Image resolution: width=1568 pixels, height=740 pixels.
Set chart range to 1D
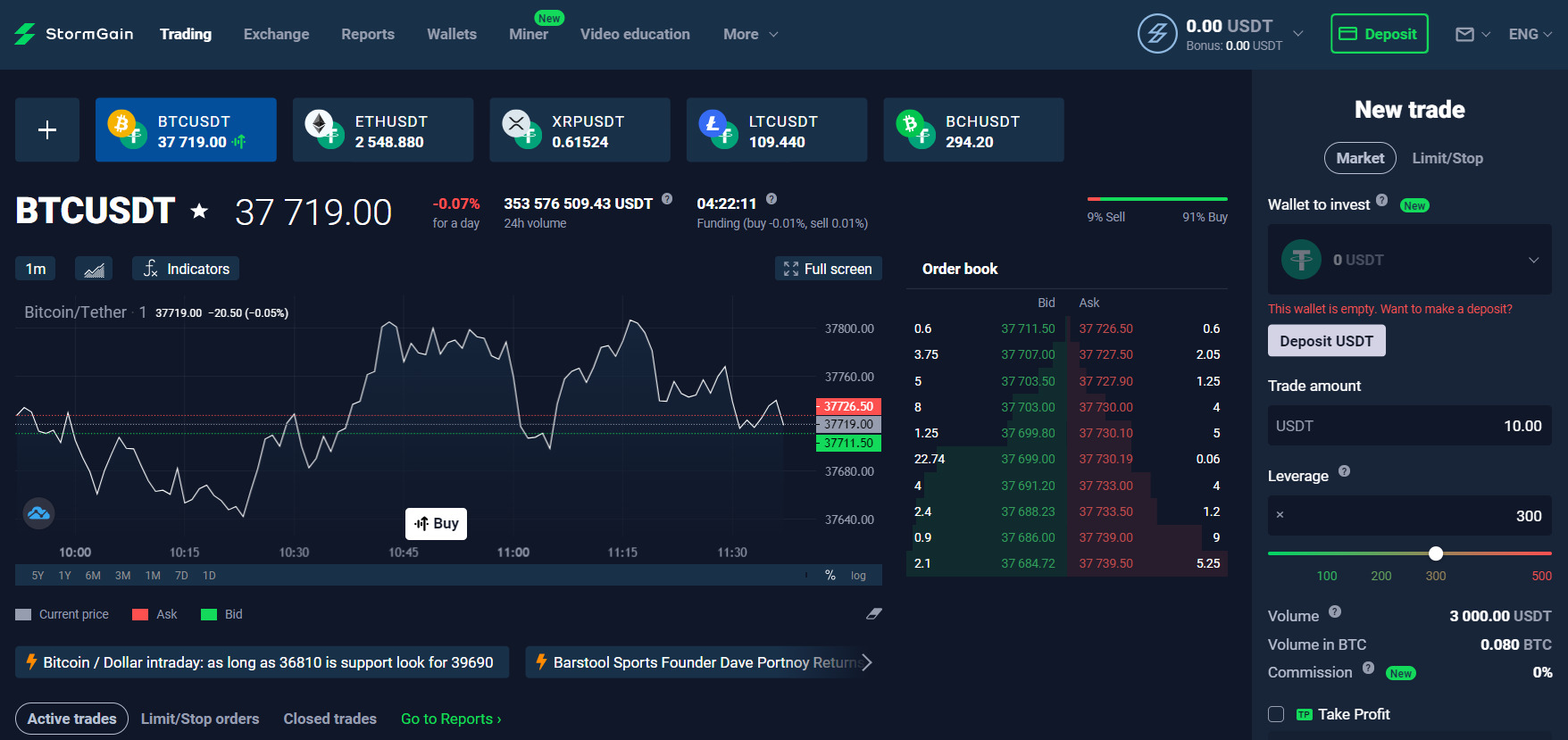click(209, 576)
